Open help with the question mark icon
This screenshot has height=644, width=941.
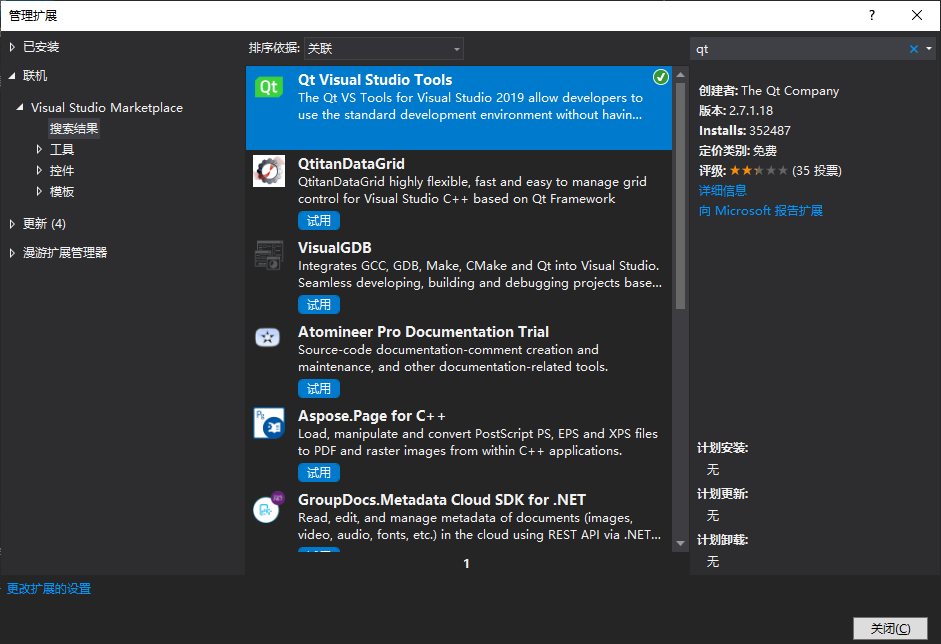coord(872,15)
